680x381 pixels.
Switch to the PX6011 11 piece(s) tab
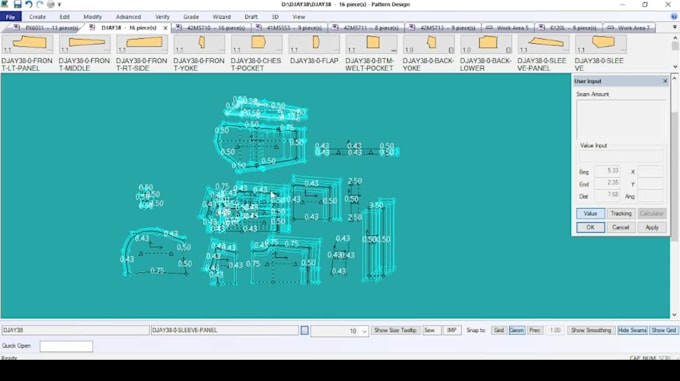[x=46, y=28]
